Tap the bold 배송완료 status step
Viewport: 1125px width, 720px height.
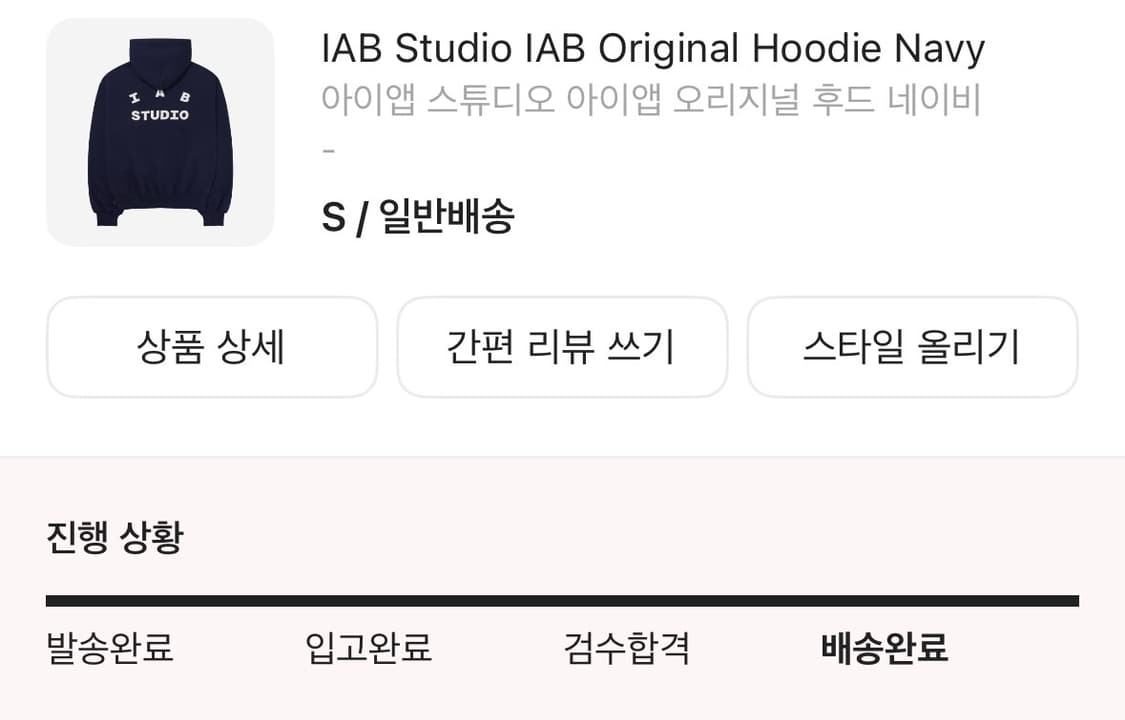(x=885, y=648)
